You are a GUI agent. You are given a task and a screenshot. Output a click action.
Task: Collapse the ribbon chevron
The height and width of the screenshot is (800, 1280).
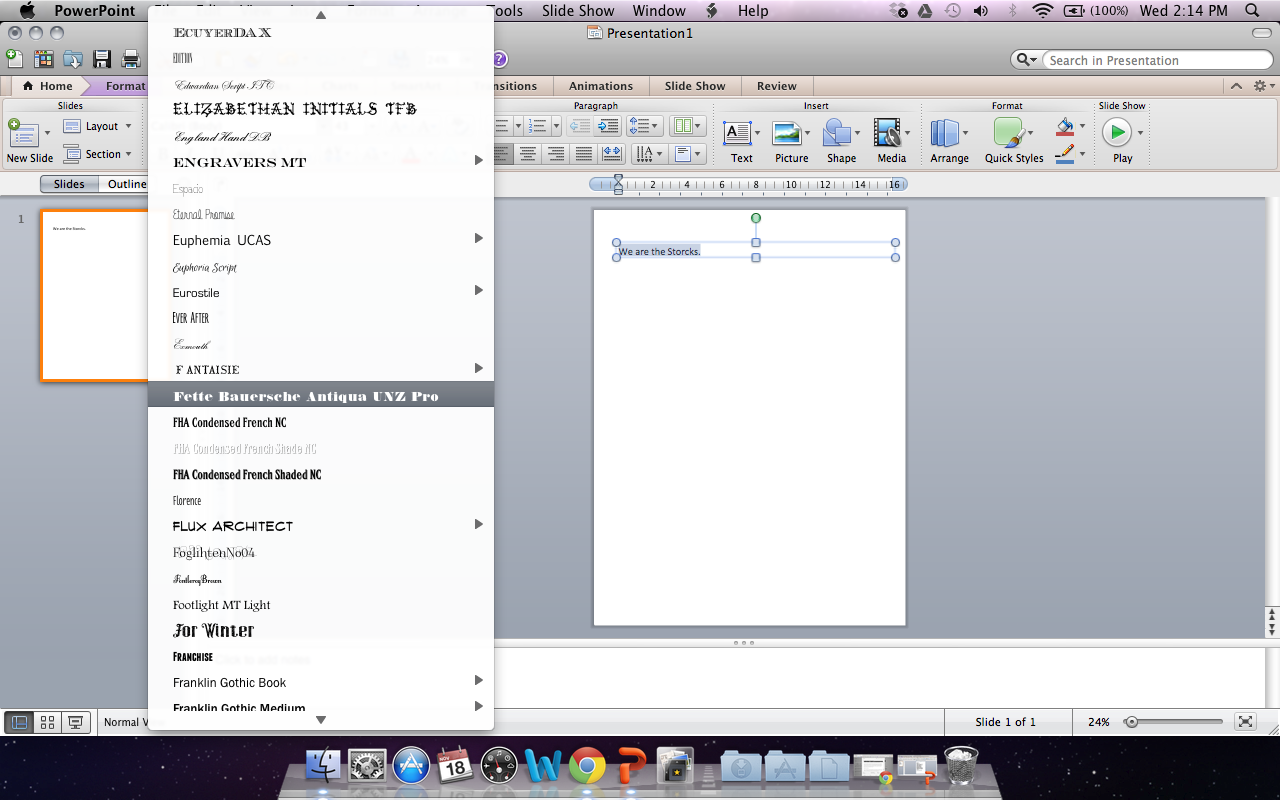coord(1237,86)
